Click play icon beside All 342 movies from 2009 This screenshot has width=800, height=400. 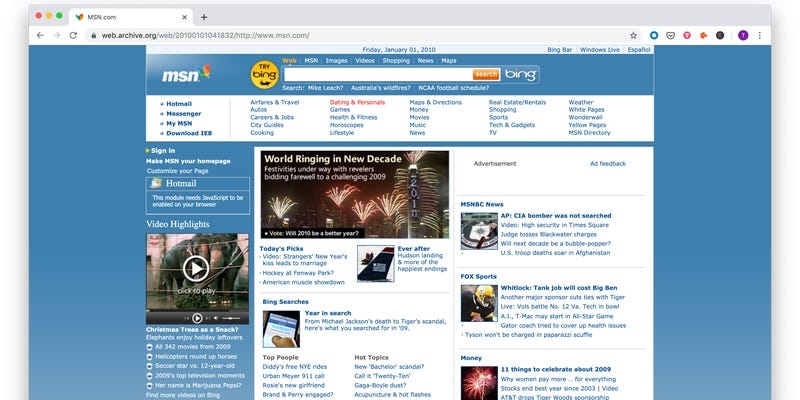tap(149, 347)
